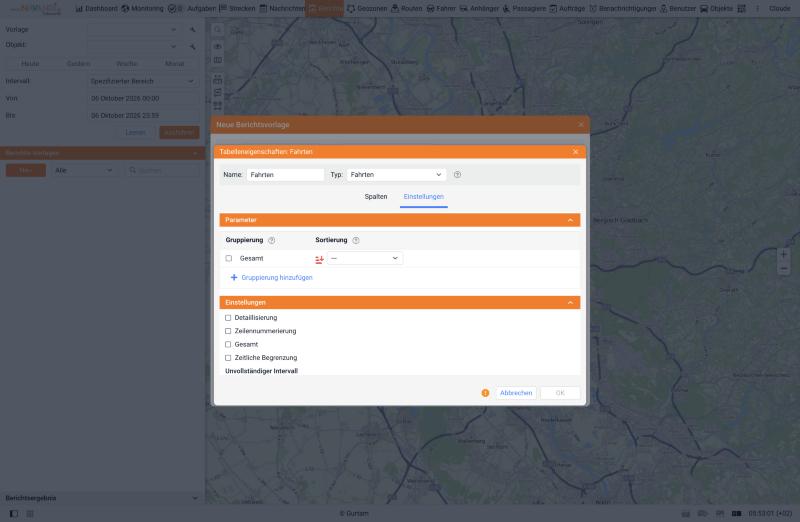This screenshot has height=522, width=800.
Task: Switch to the Spalten tab
Action: [x=376, y=196]
